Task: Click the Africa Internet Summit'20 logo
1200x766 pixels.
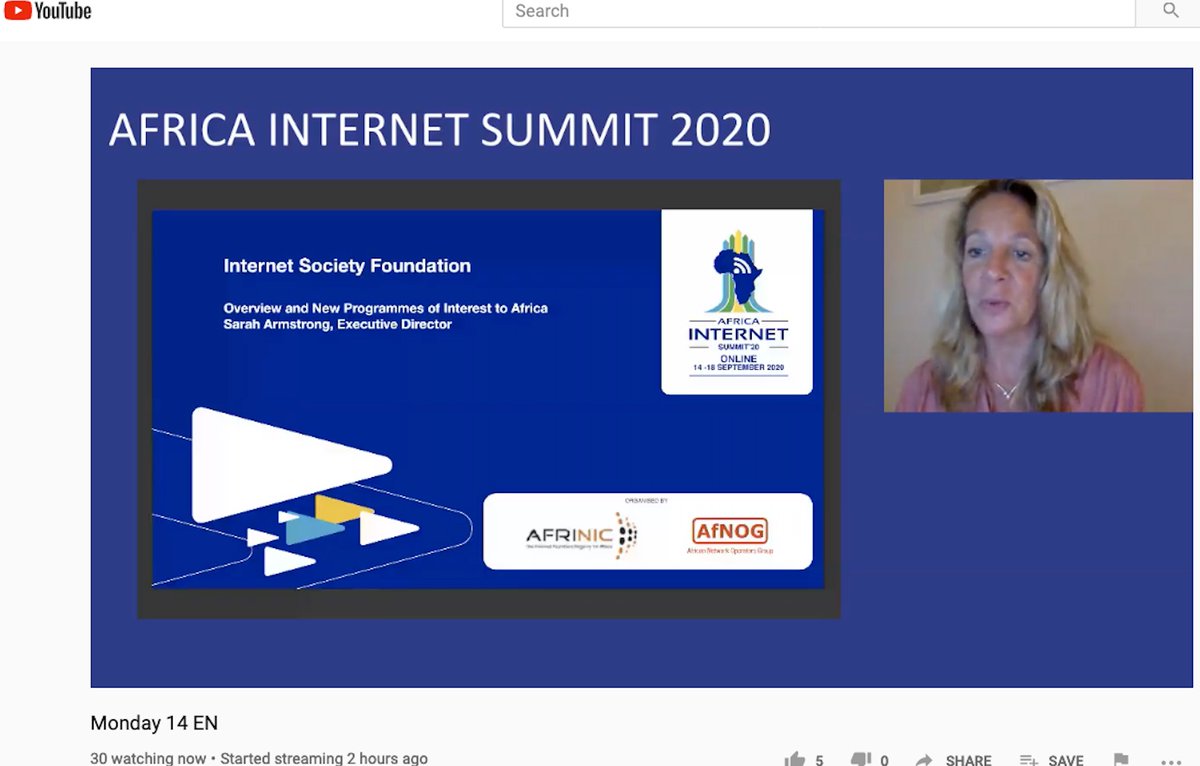Action: pyautogui.click(x=737, y=302)
